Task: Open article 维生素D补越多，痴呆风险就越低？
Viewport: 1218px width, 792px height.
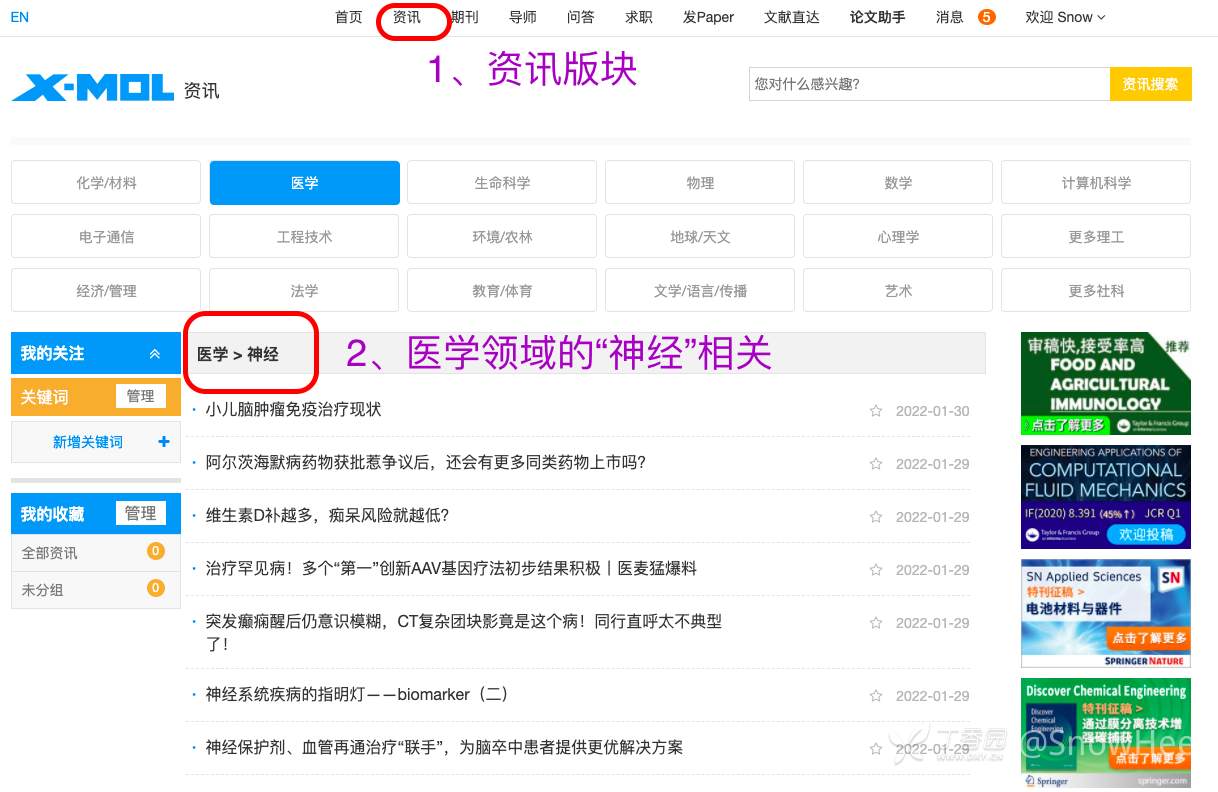Action: point(327,516)
